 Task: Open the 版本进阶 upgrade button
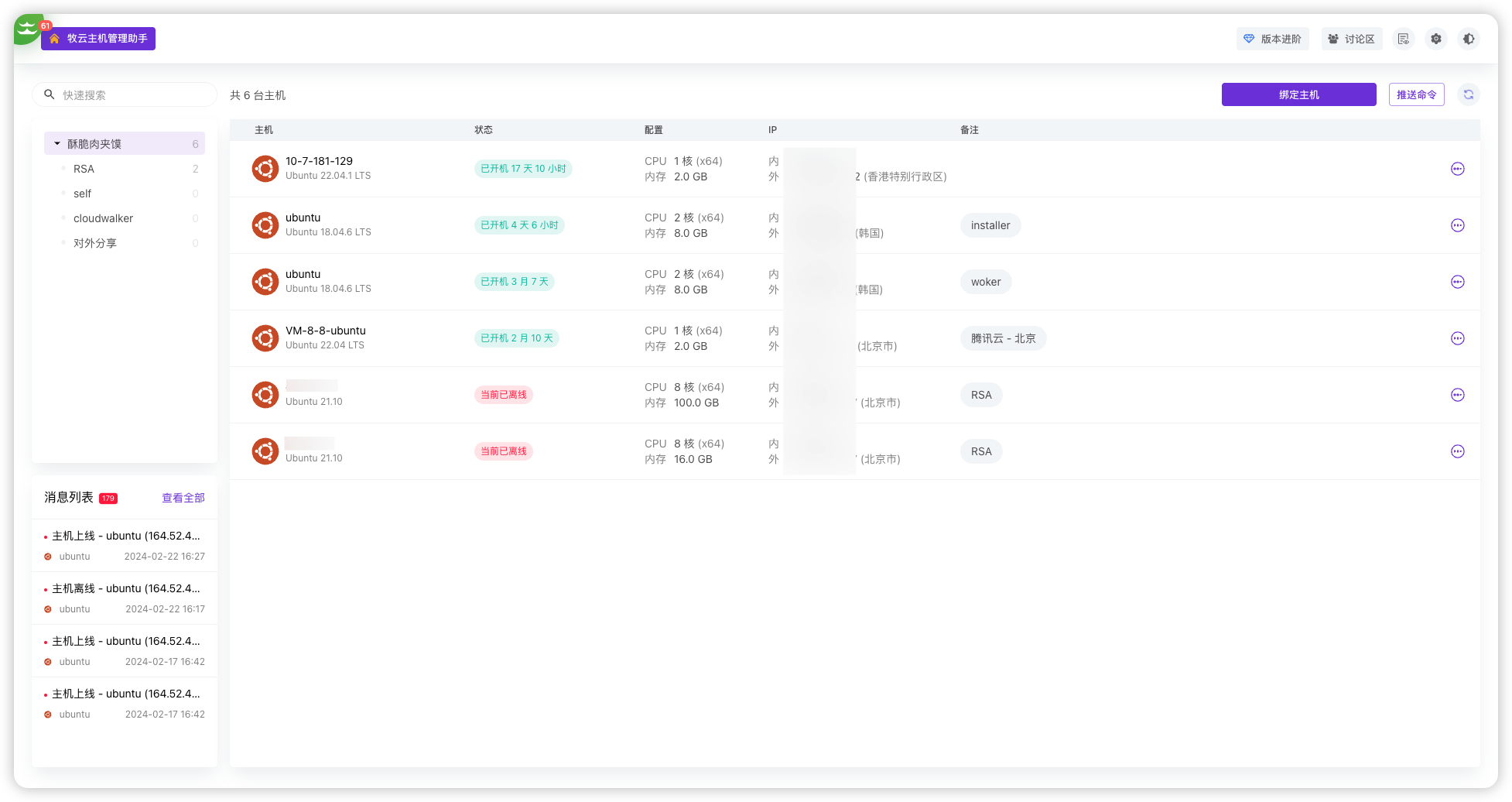point(1272,39)
